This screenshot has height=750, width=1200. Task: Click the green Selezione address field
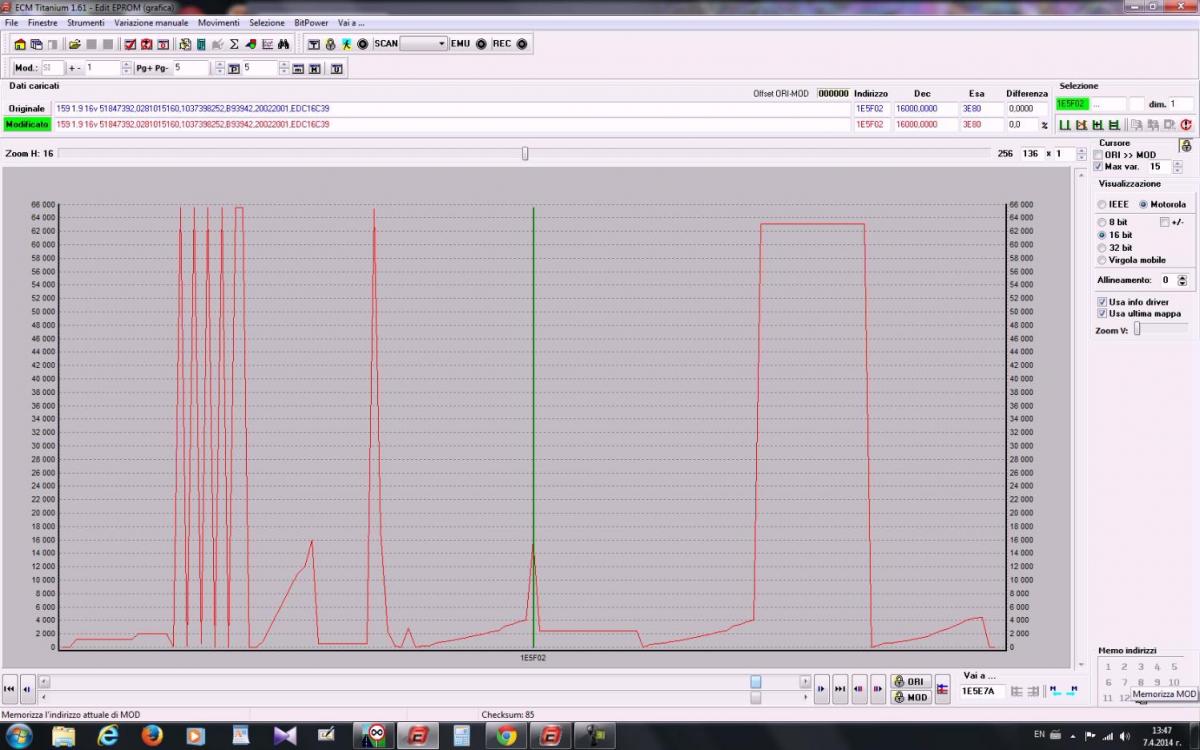(x=1072, y=104)
